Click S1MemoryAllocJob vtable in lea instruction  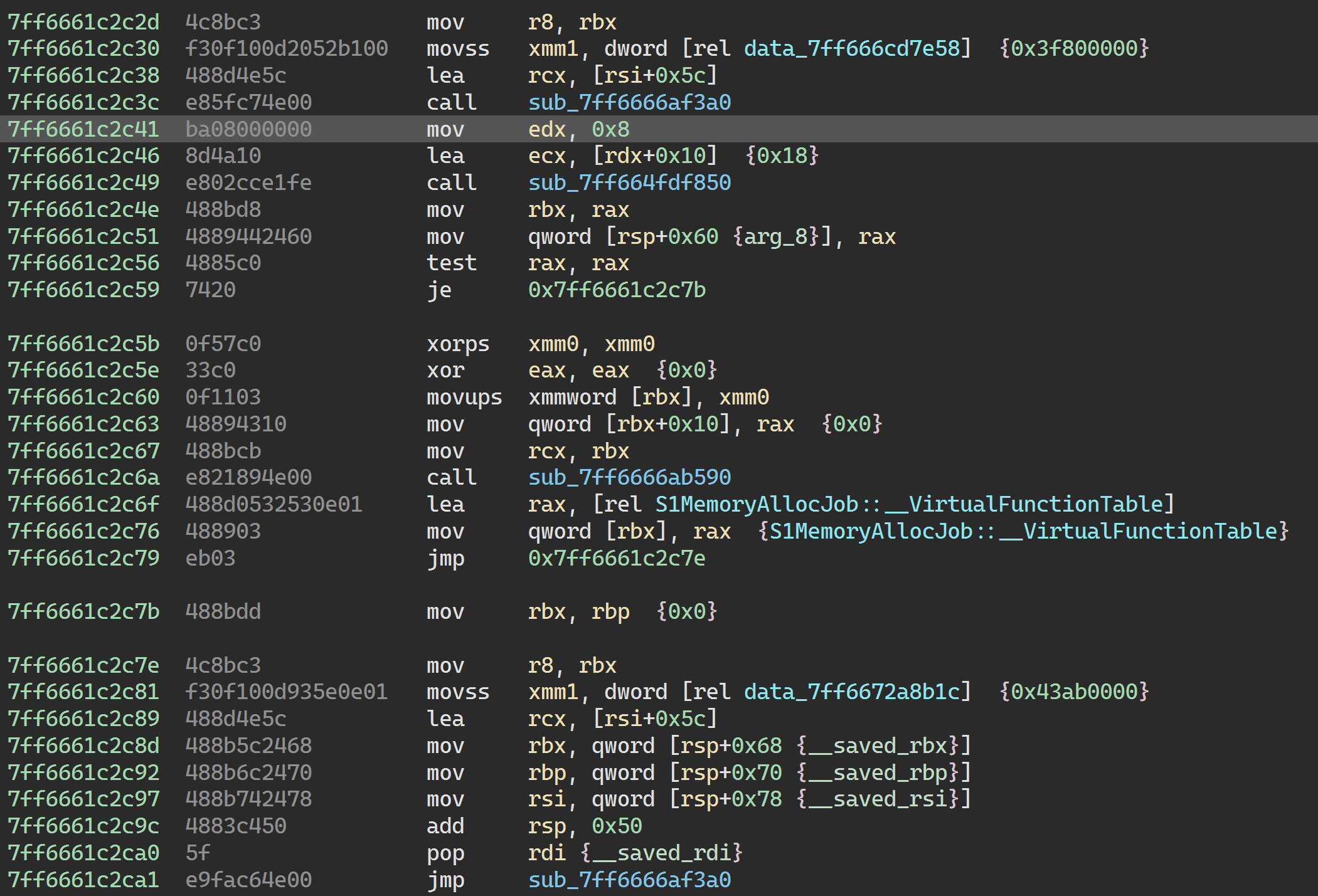point(910,504)
